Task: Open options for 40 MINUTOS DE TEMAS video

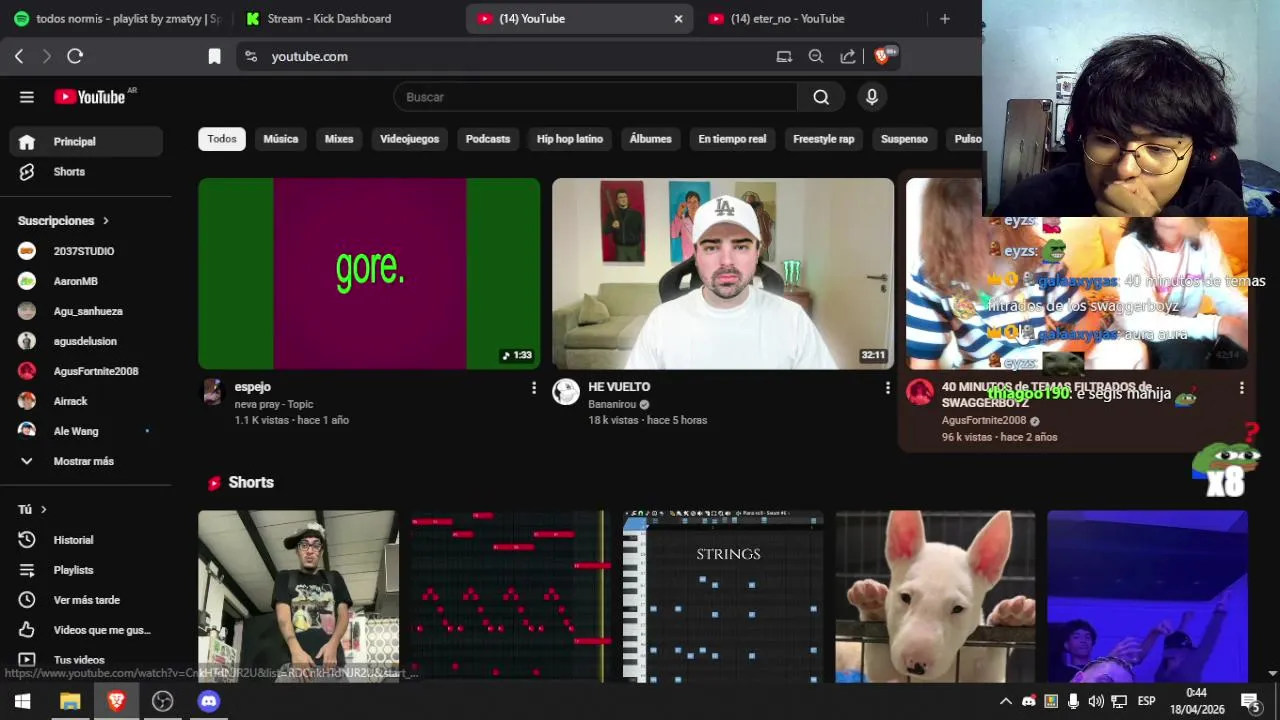Action: (x=1242, y=388)
